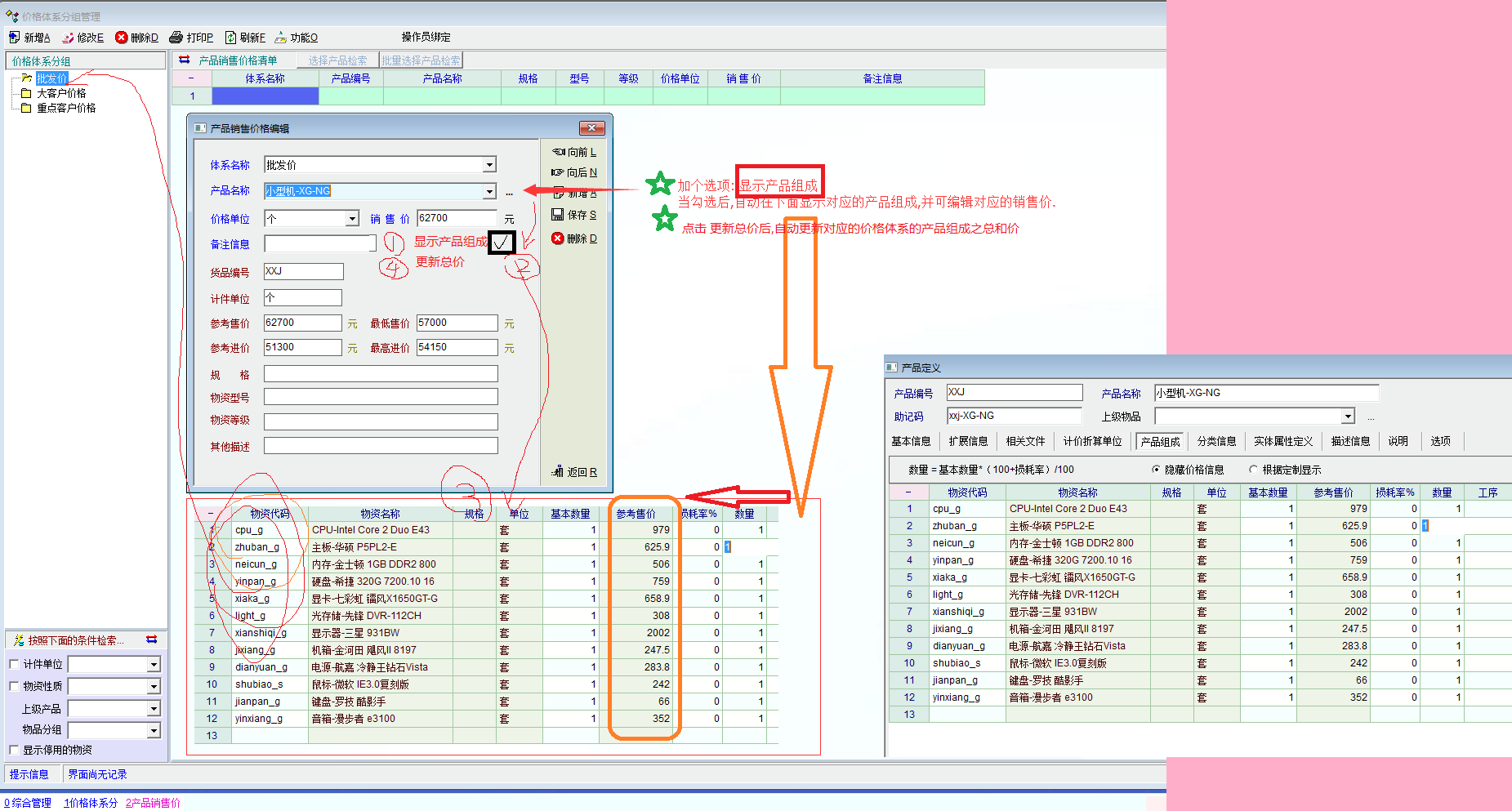Click the 批量选择产品检索 button

(x=421, y=60)
